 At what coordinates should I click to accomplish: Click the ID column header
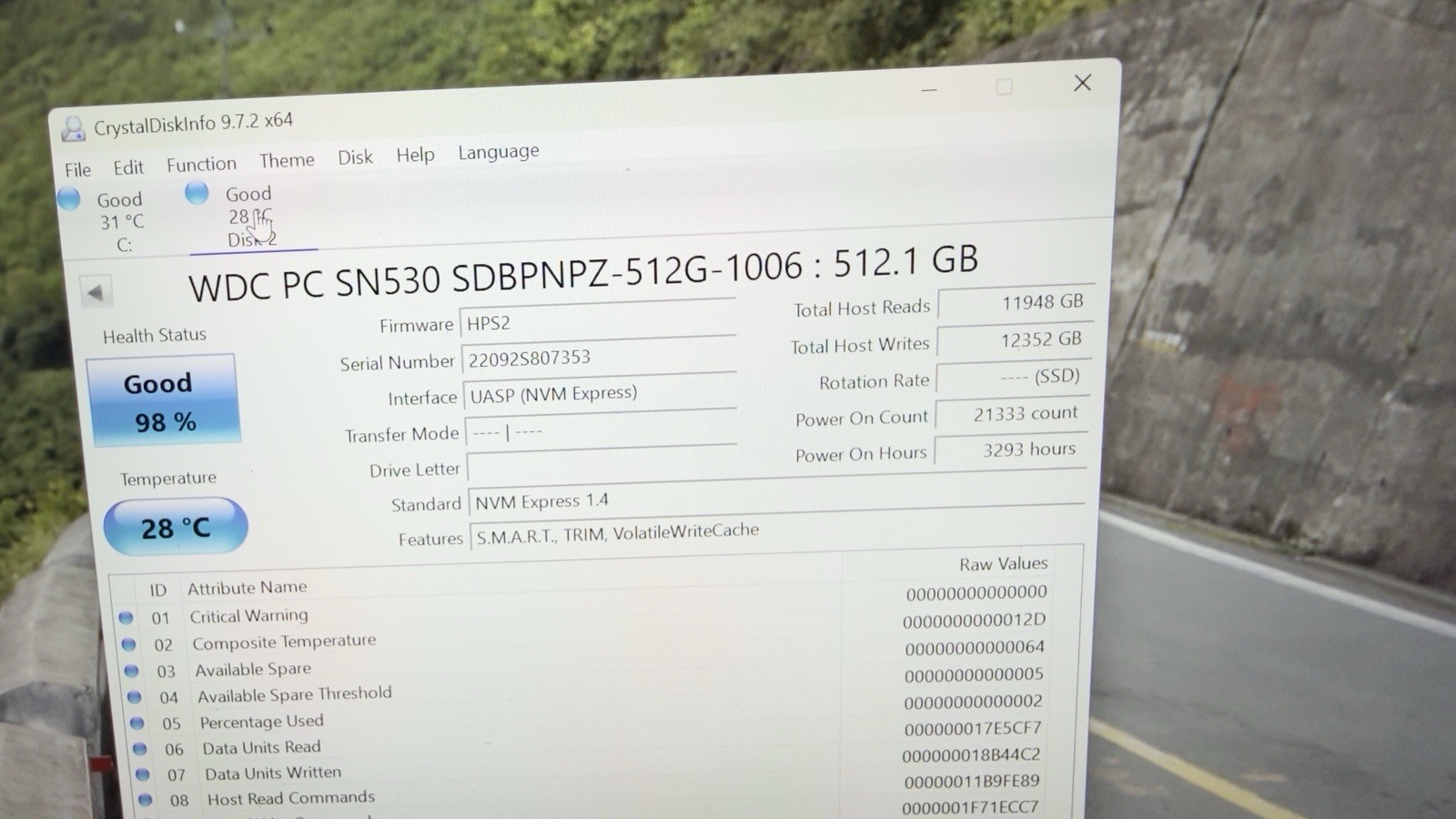click(x=158, y=591)
